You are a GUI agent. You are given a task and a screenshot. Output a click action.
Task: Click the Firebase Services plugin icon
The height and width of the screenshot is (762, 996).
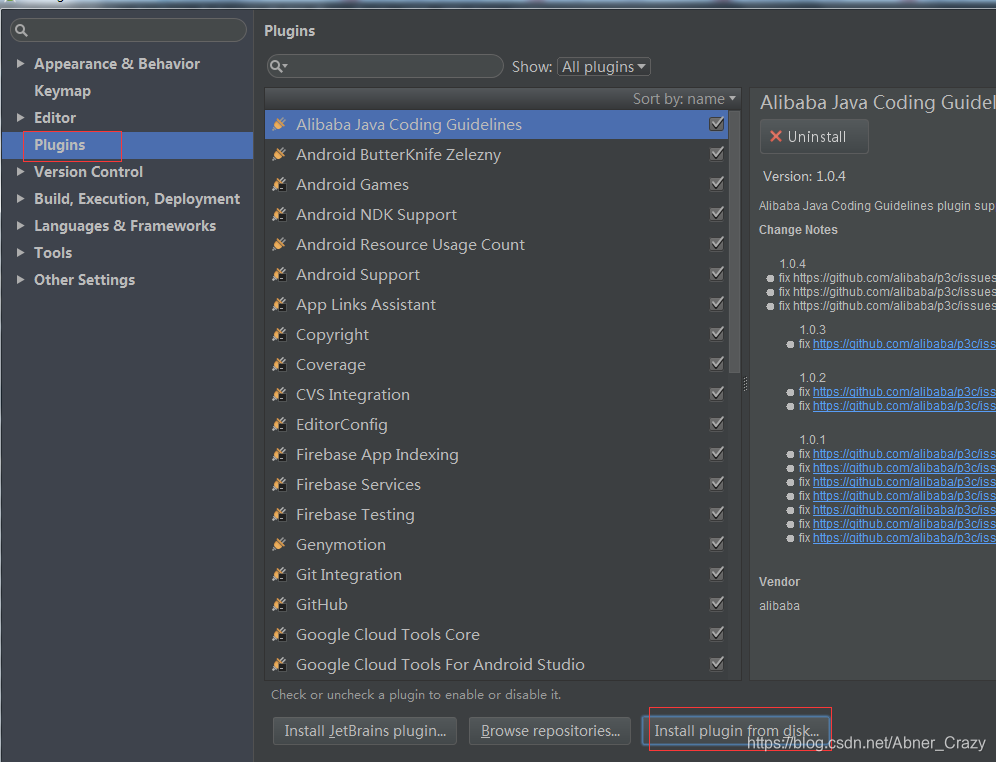[x=279, y=485]
